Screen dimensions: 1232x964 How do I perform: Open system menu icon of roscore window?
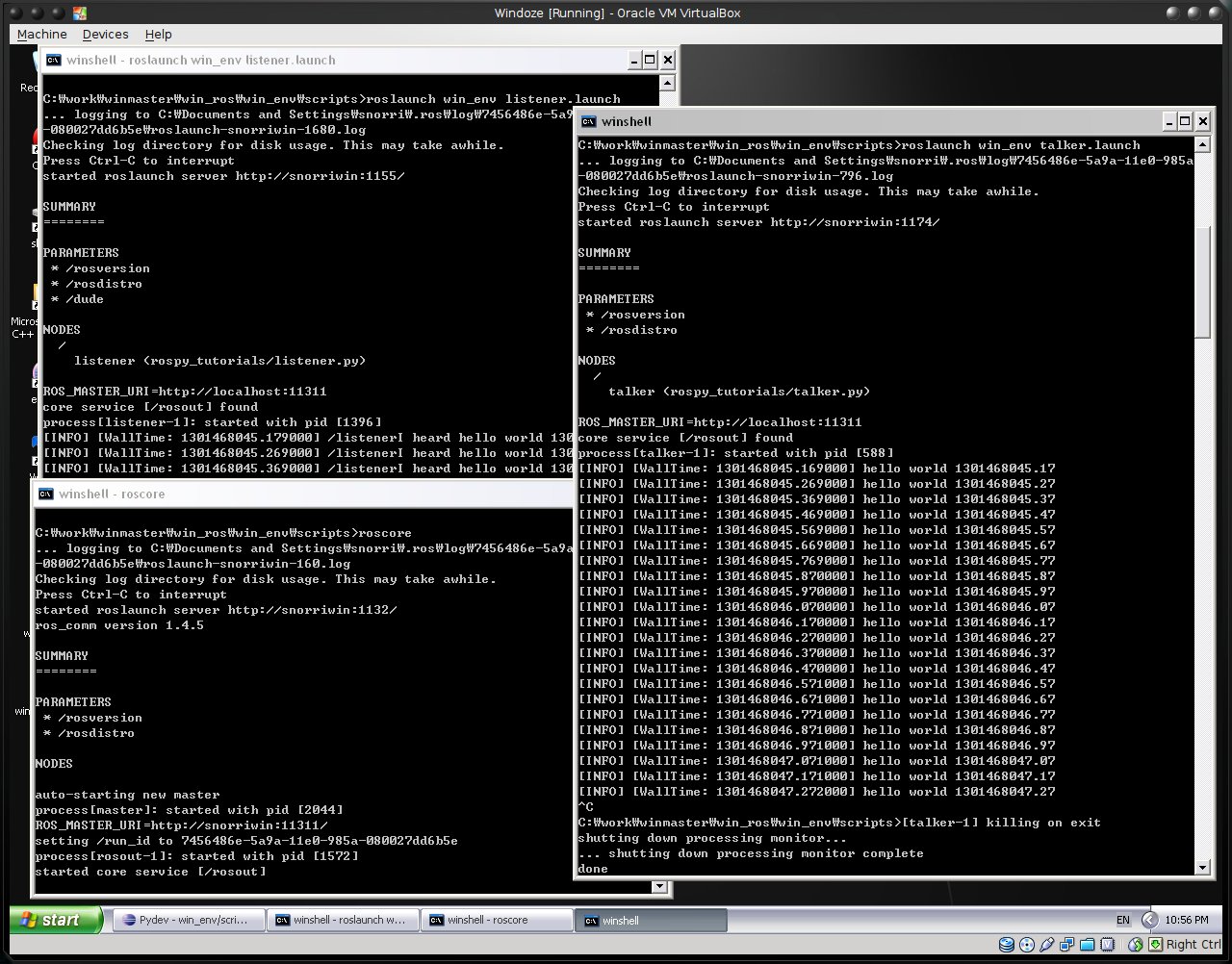(46, 494)
